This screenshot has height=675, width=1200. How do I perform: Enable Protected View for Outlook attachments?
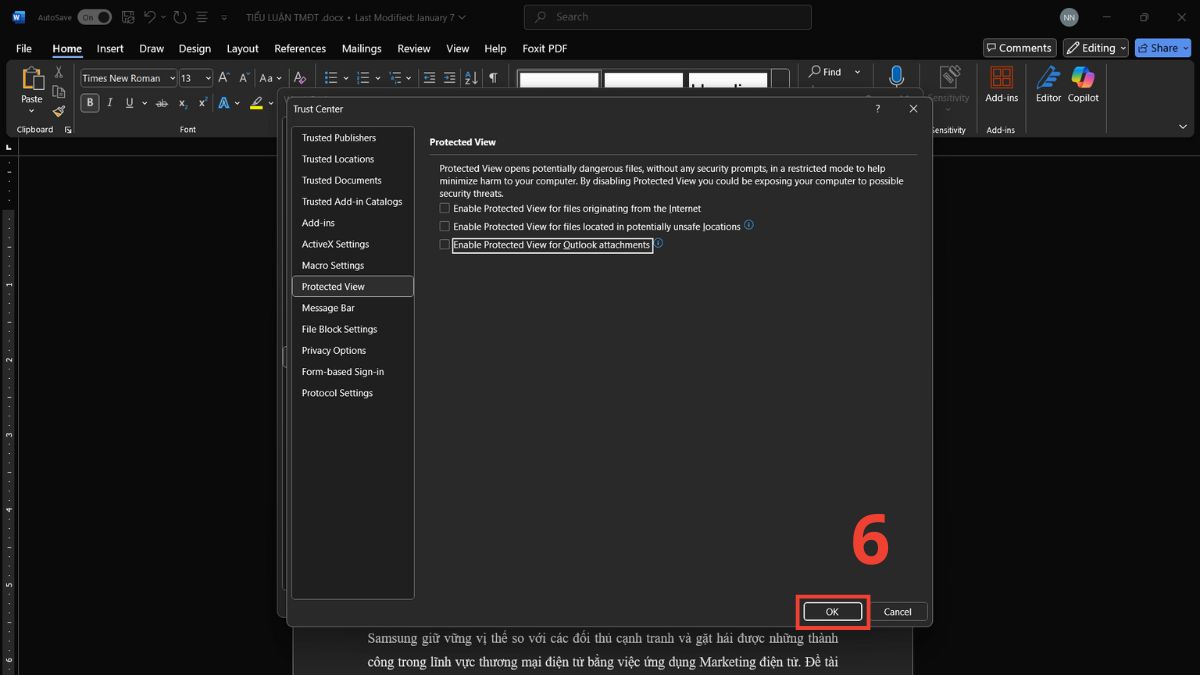444,244
